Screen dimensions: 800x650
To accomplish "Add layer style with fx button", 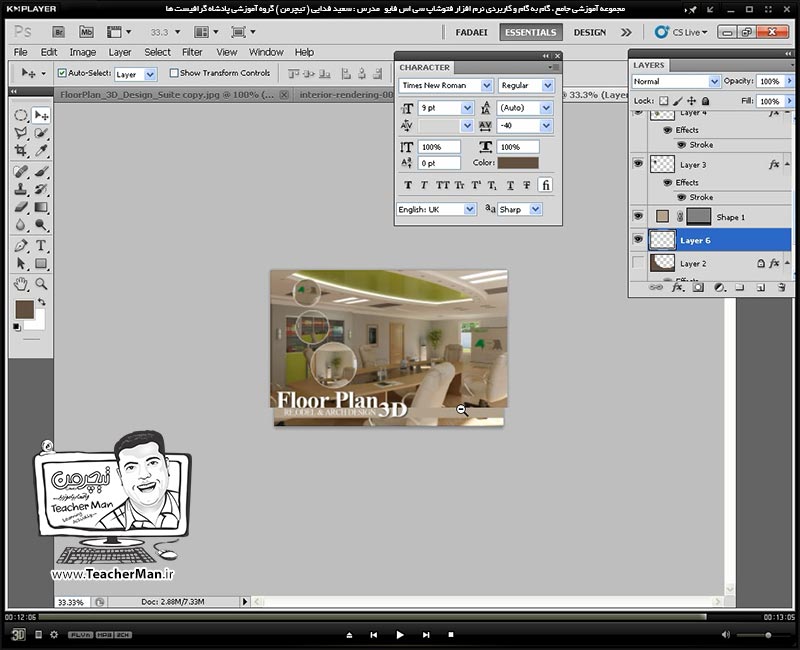I will [677, 288].
